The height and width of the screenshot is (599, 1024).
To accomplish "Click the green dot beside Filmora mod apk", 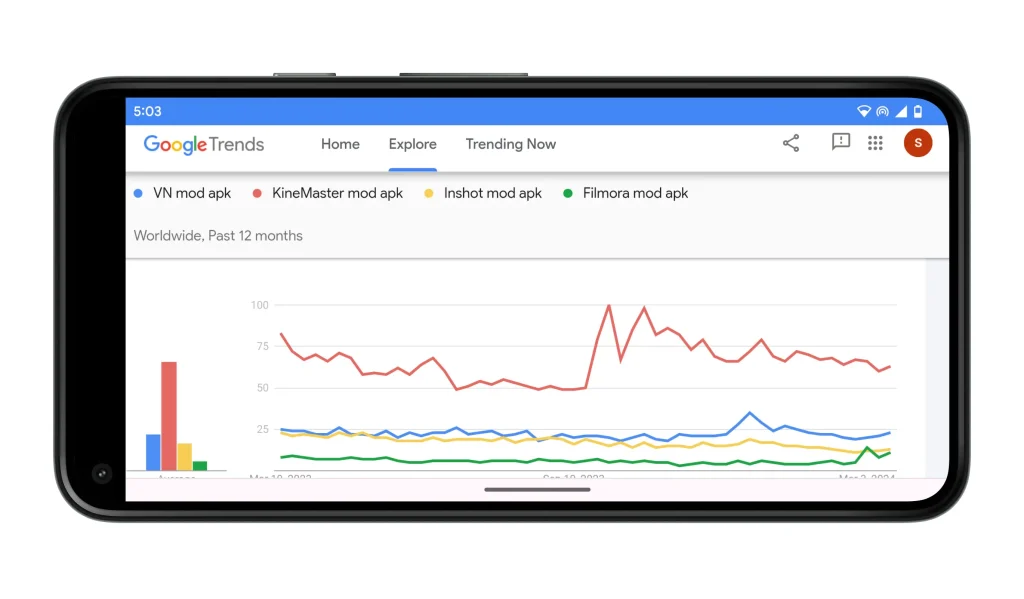I will [568, 193].
